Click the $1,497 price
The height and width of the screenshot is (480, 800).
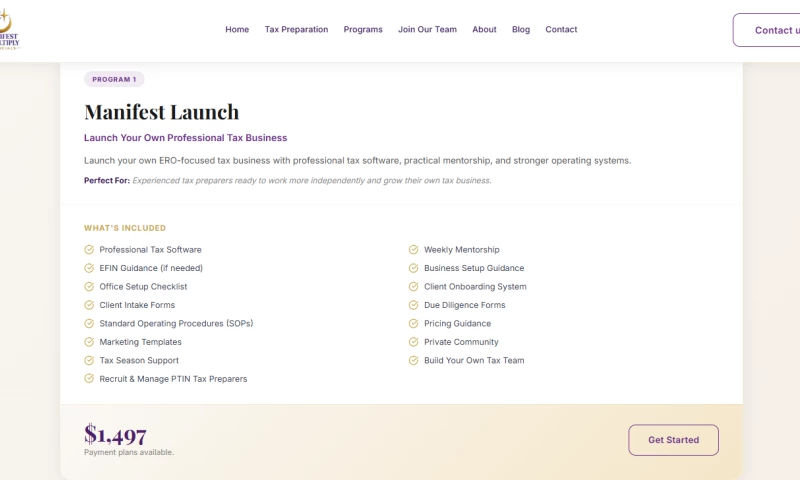tap(115, 435)
